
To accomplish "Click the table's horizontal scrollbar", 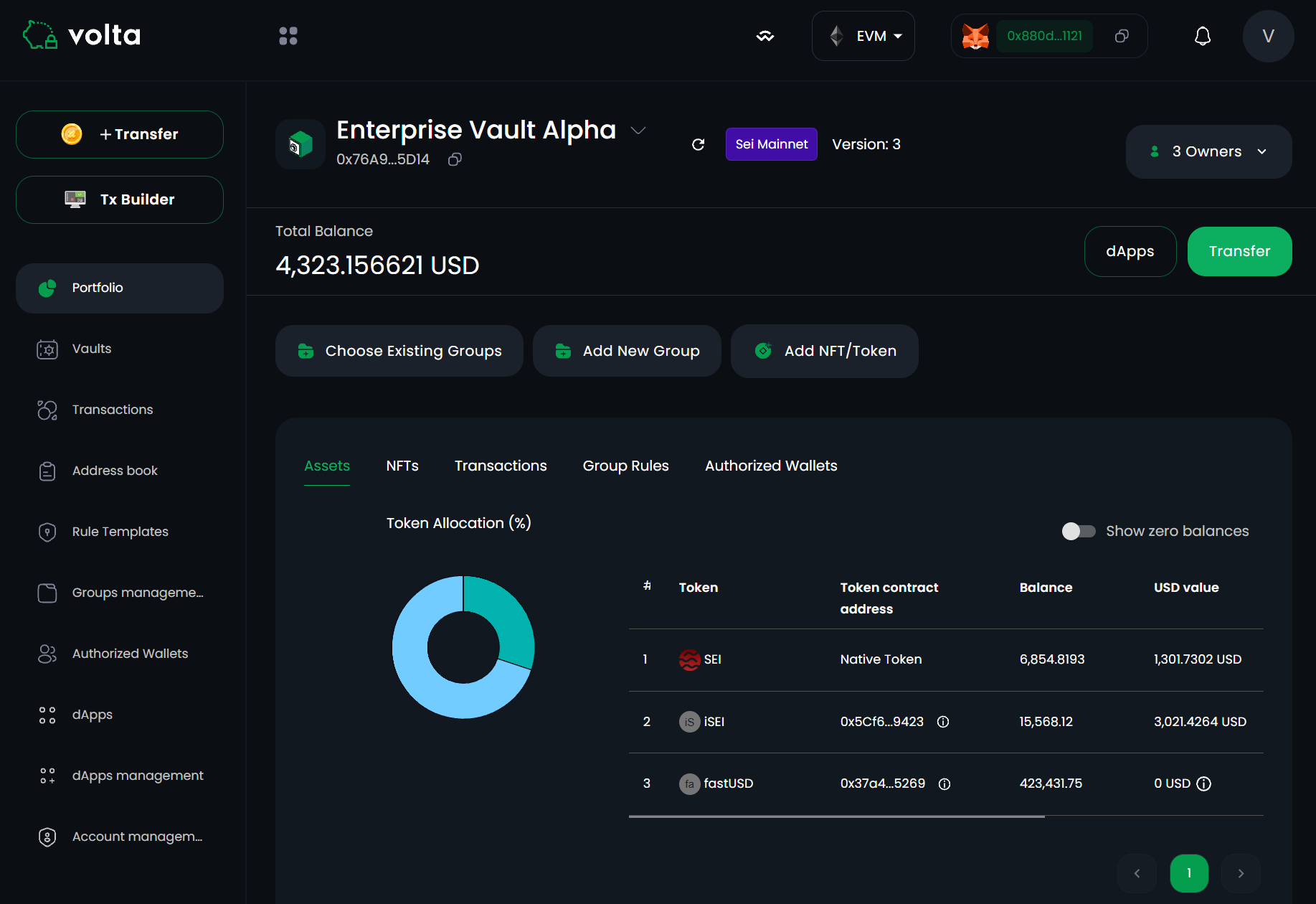I will coord(836,816).
